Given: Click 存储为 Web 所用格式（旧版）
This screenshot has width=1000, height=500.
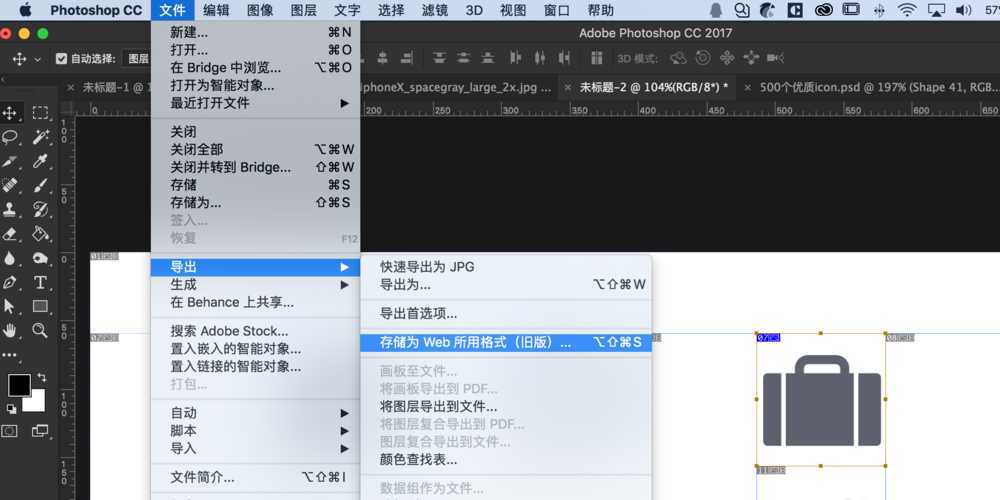Looking at the screenshot, I should (475, 342).
